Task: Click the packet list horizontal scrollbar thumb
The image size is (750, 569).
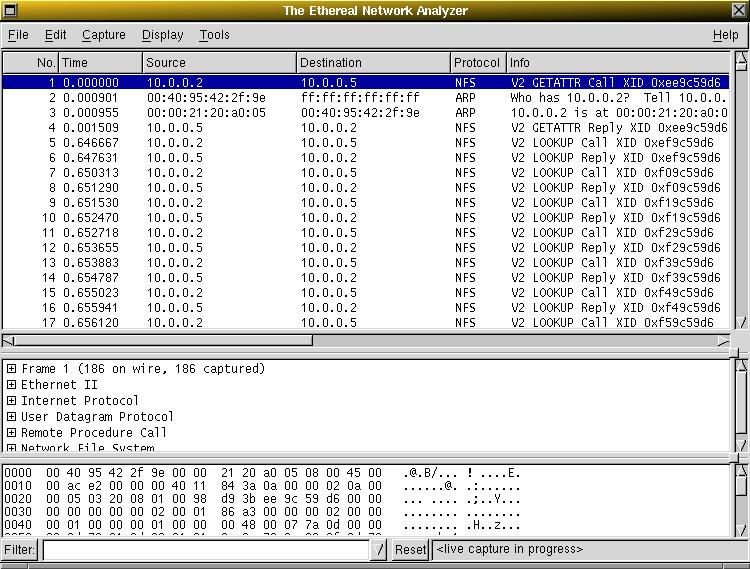Action: [x=164, y=340]
